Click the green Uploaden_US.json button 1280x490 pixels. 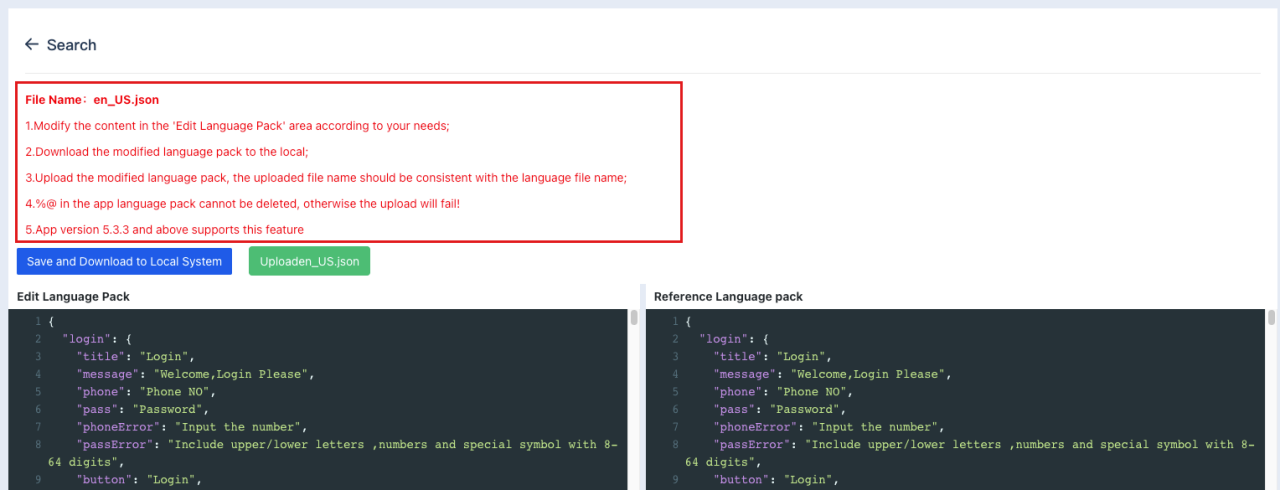coord(310,261)
